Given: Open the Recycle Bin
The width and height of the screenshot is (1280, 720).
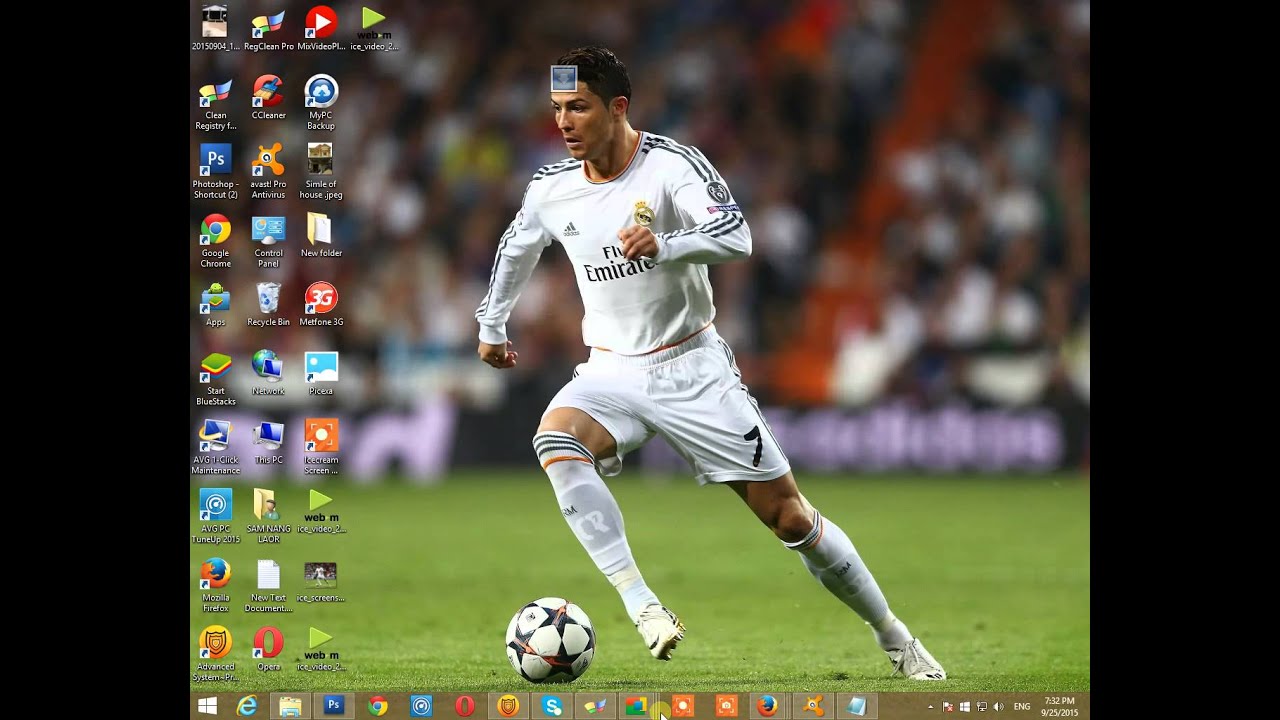Looking at the screenshot, I should pos(268,305).
